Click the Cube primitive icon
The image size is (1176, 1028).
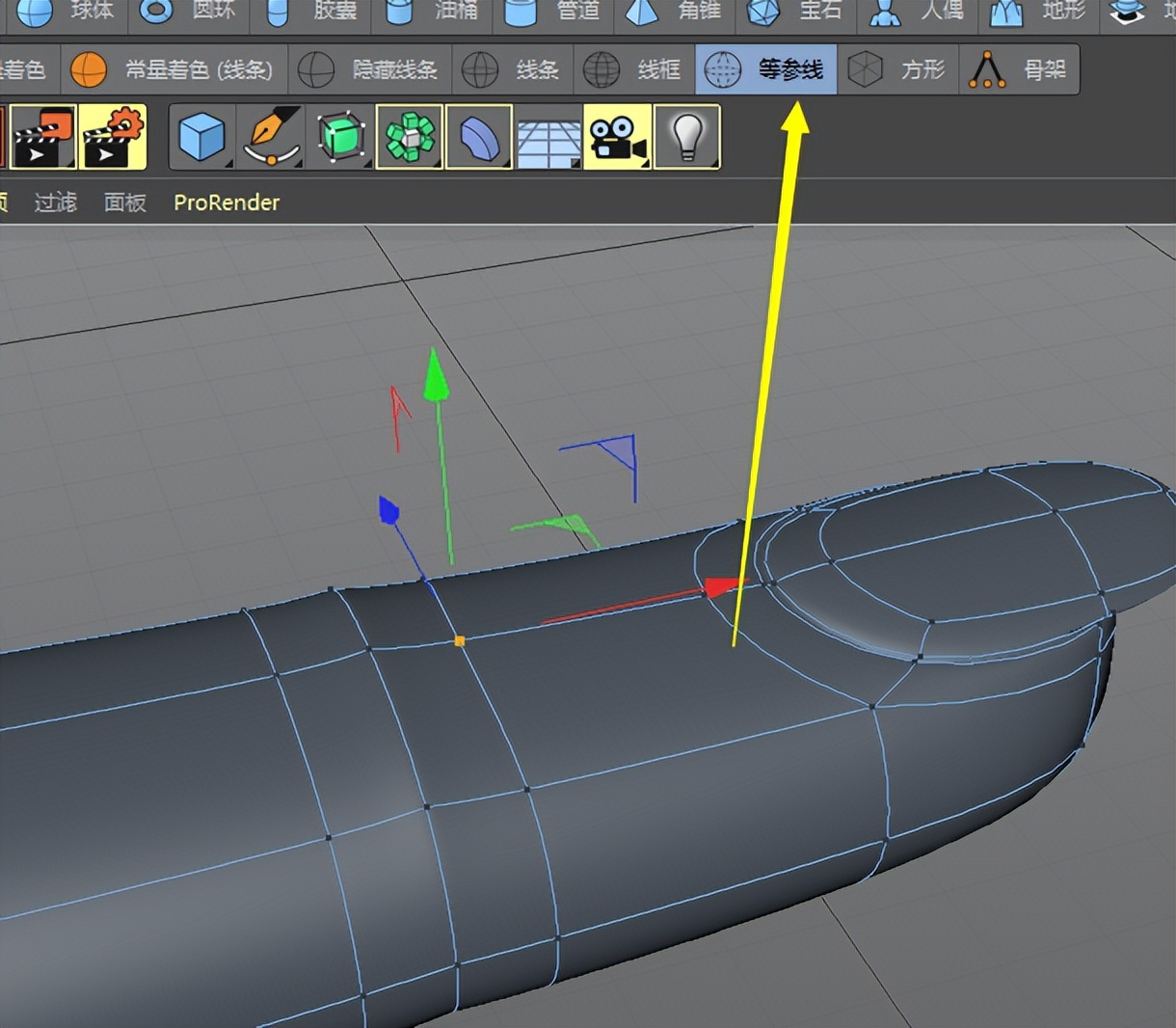pyautogui.click(x=201, y=137)
